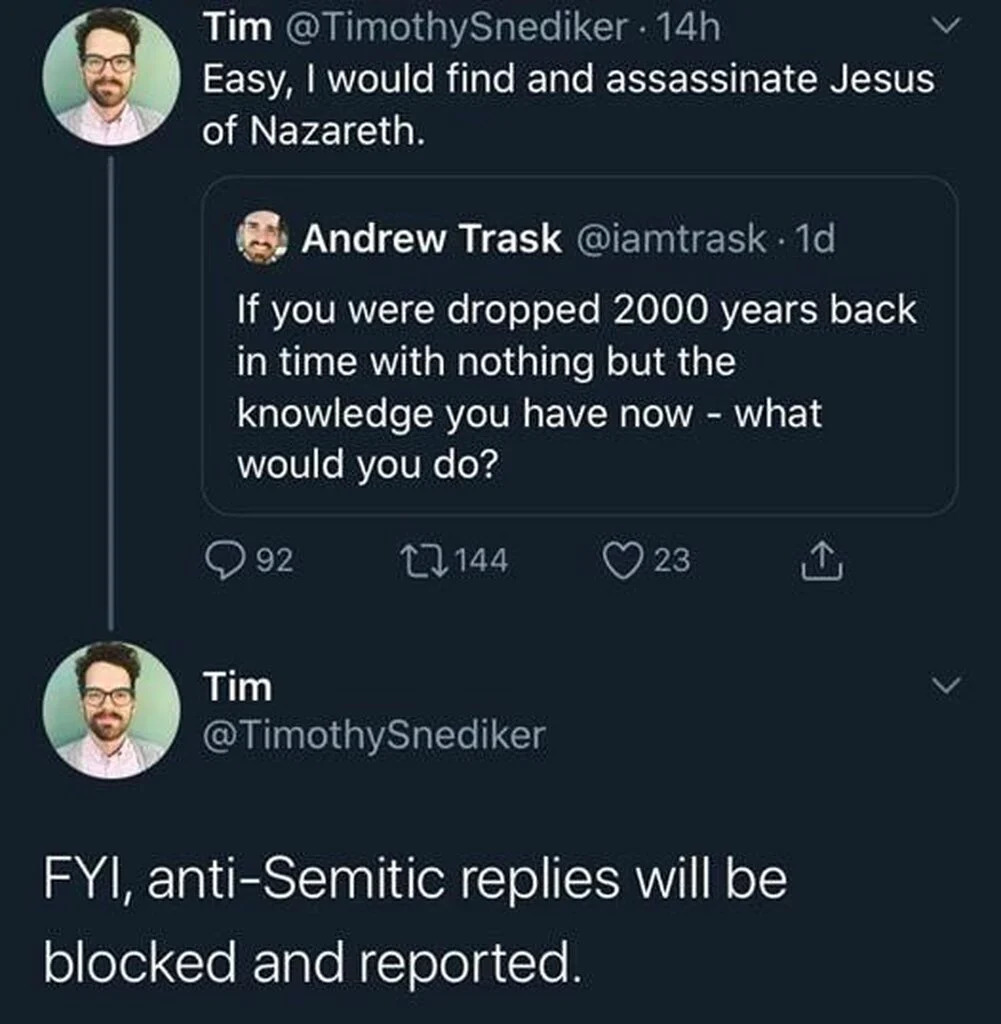The width and height of the screenshot is (1001, 1024).
Task: Click the @TimothySnediker handle in the top tweet
Action: pyautogui.click(x=454, y=30)
